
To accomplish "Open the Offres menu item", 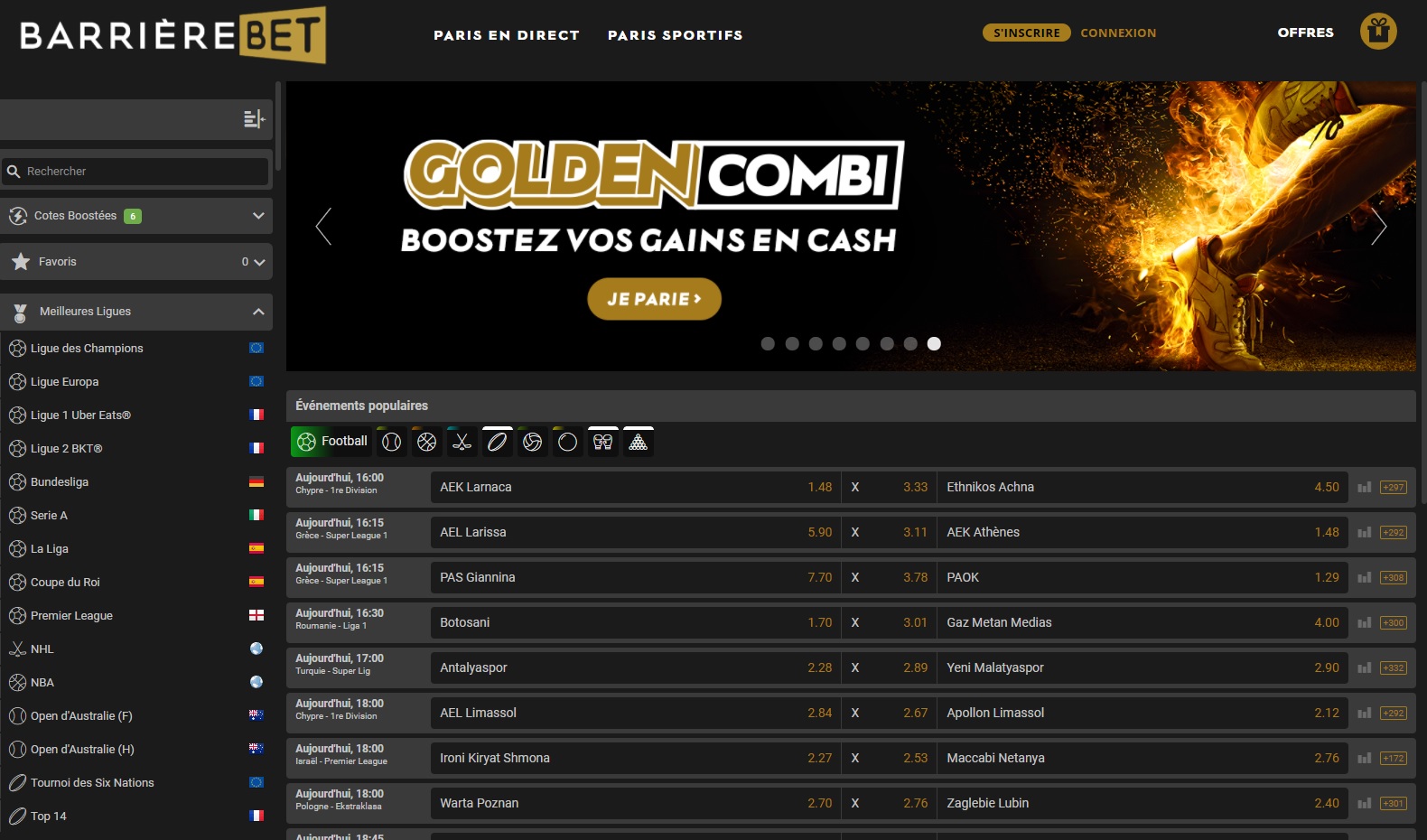I will [1305, 33].
